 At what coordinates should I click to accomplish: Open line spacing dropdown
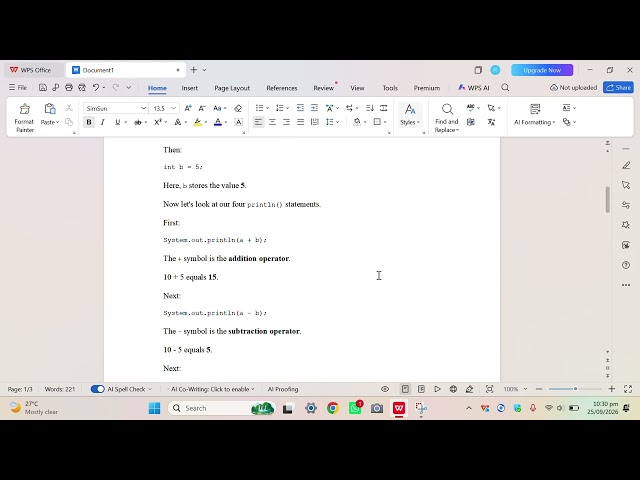click(338, 122)
